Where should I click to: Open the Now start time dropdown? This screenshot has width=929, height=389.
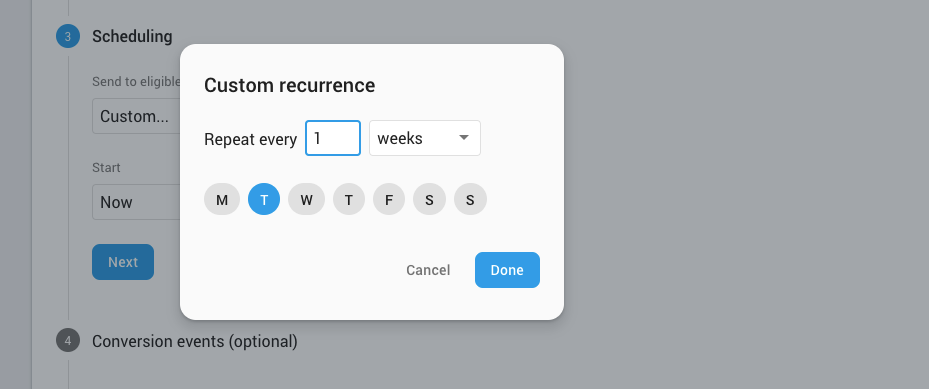(136, 202)
